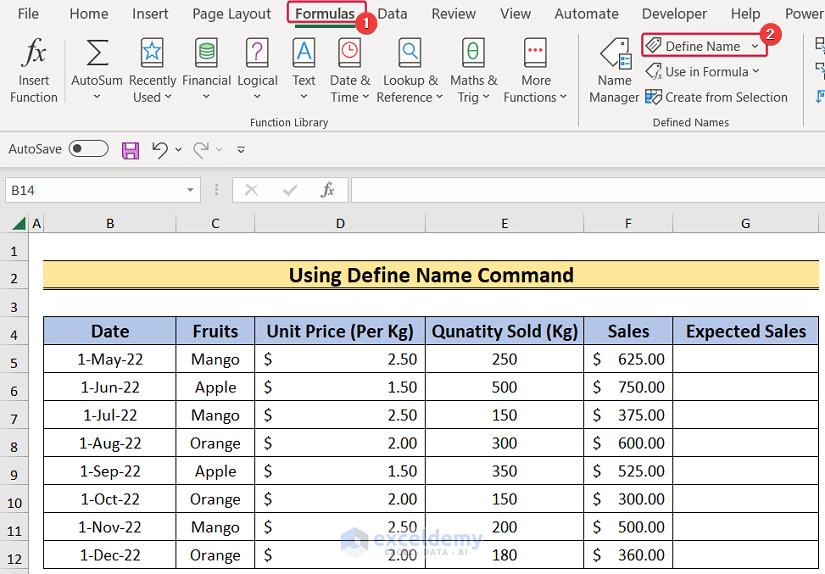Click the Select All corner triangle
This screenshot has width=825, height=574.
pyautogui.click(x=19, y=223)
